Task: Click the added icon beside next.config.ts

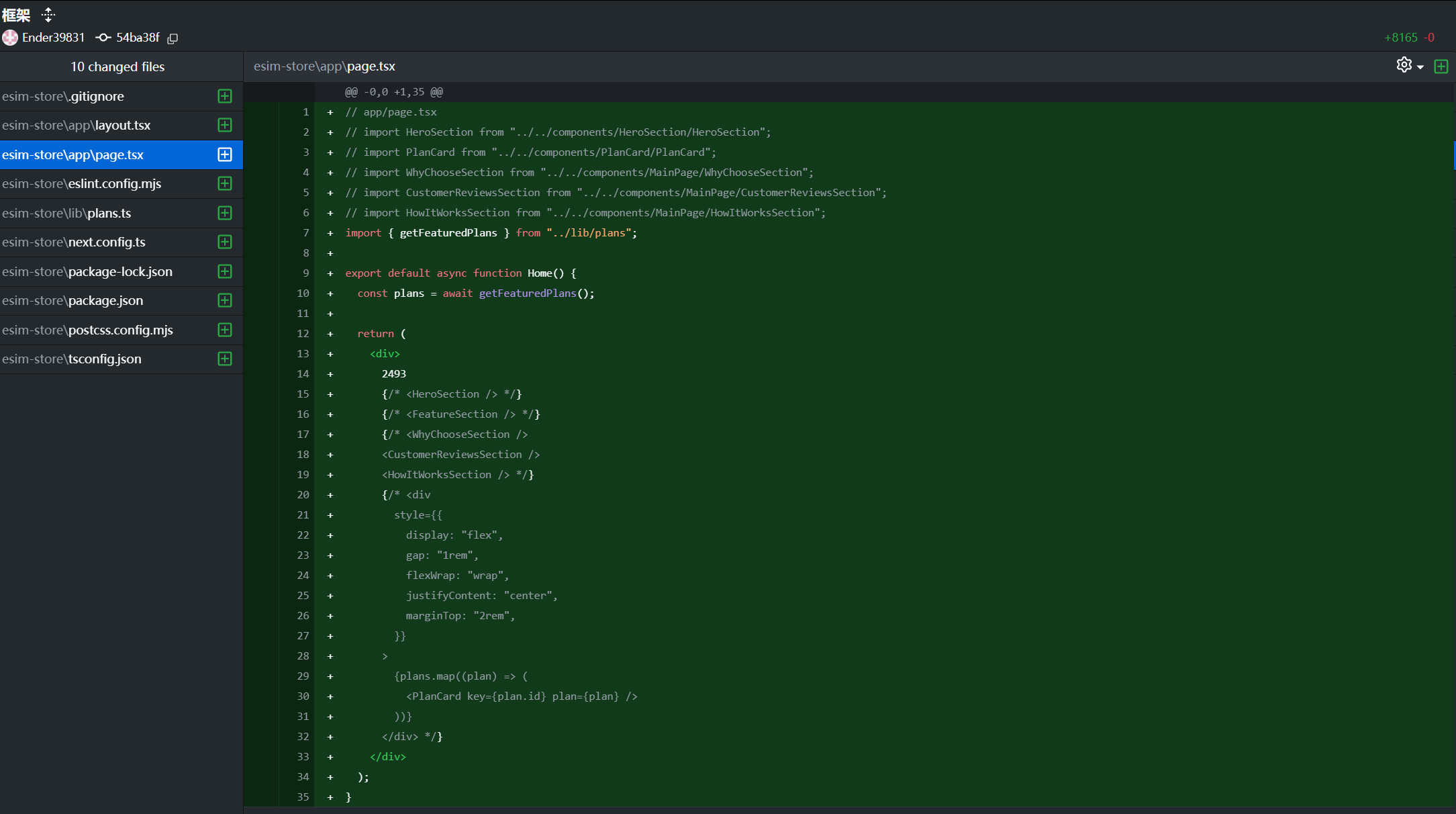Action: coord(225,242)
